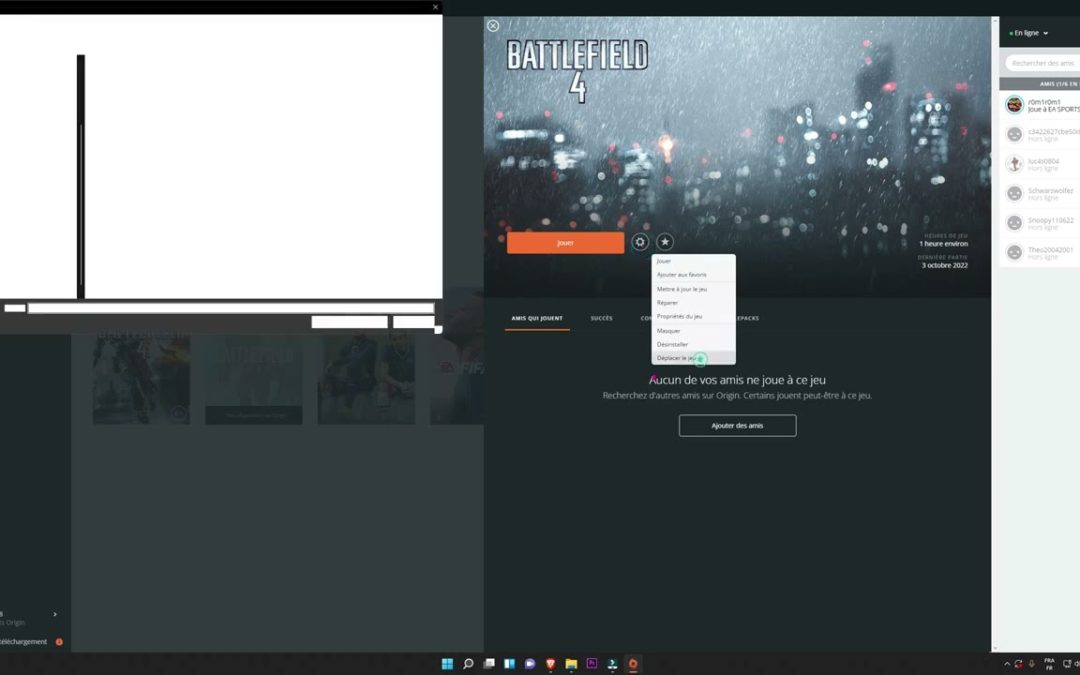Screen dimensions: 1080x675
Task: Choose Réparer from the menu
Action: tap(694, 303)
